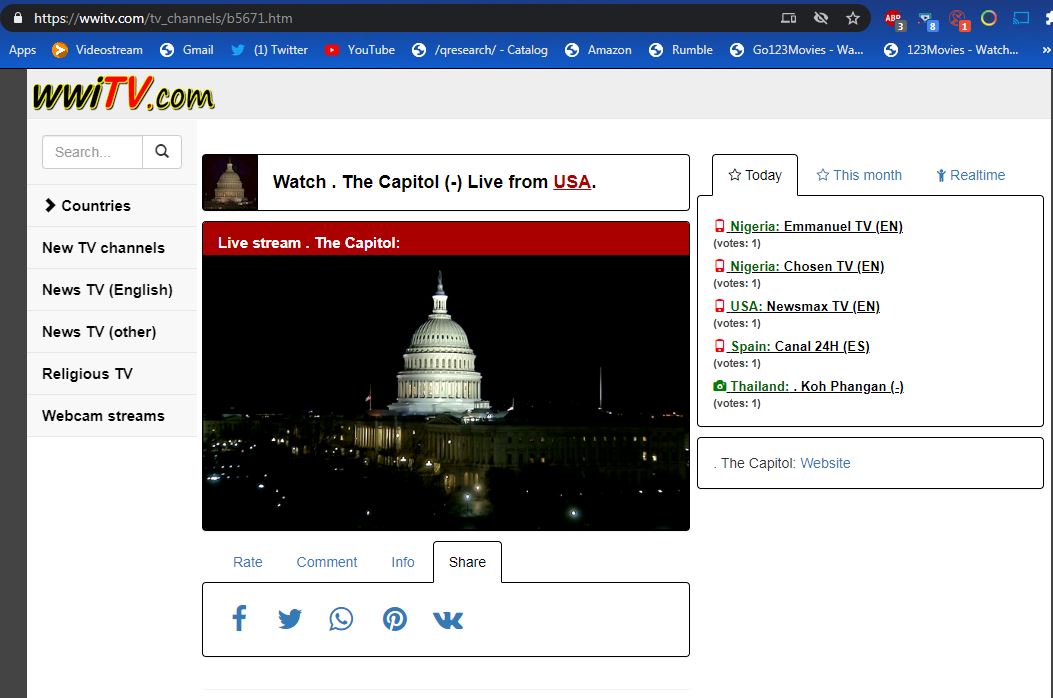Open the colorful ring extension icon

pyautogui.click(x=989, y=18)
